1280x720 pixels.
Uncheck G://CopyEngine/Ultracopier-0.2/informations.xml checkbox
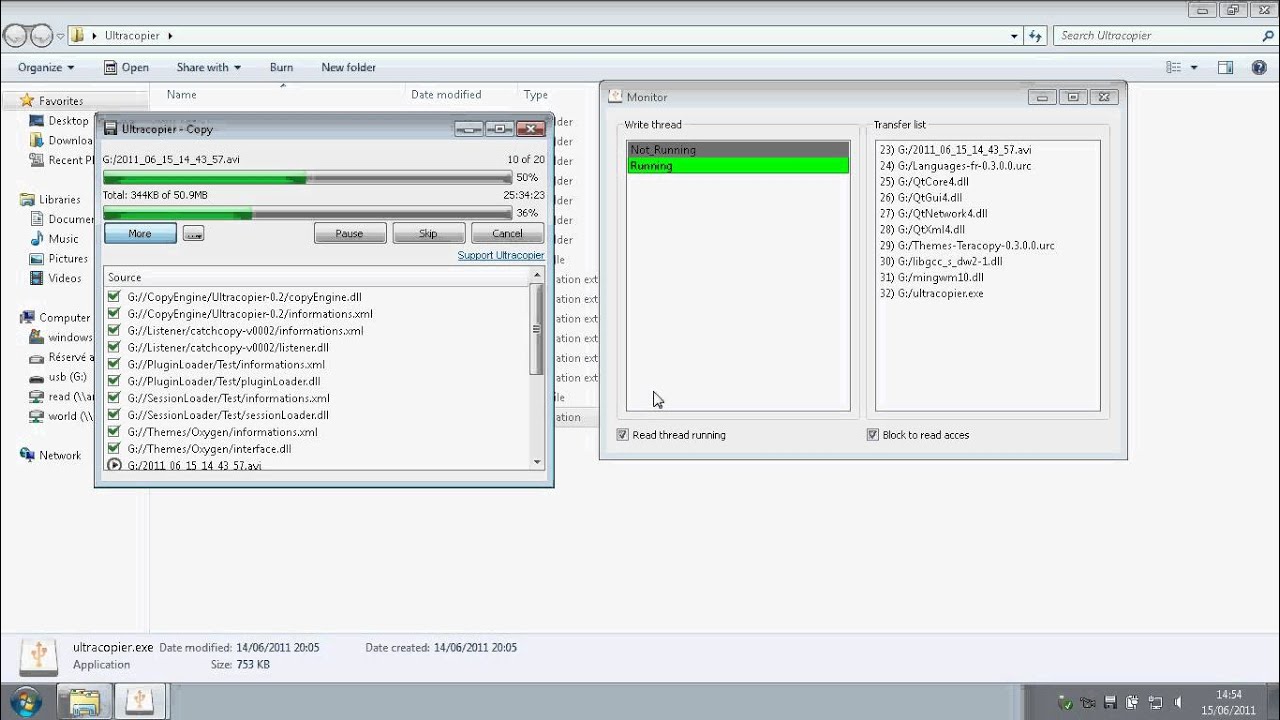click(x=114, y=314)
